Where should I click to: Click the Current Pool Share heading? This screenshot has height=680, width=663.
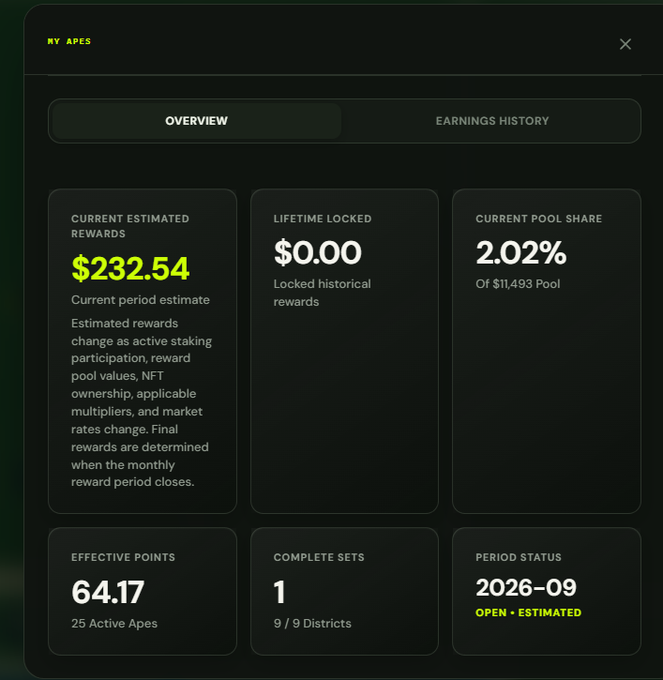(539, 219)
